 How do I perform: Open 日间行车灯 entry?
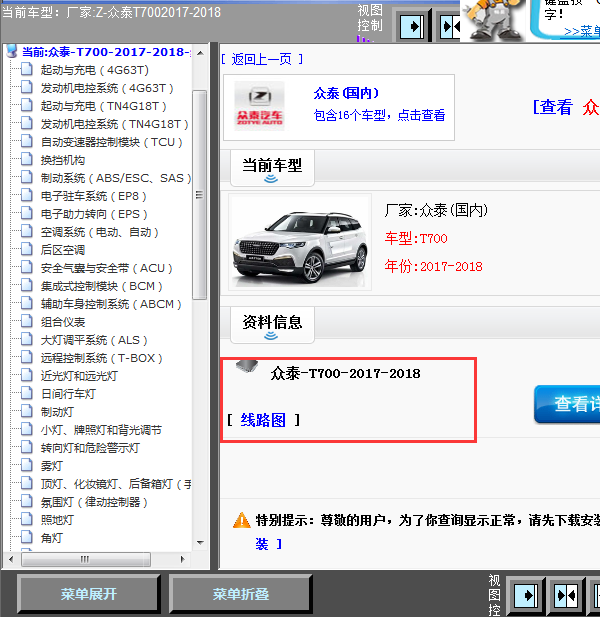[x=68, y=394]
